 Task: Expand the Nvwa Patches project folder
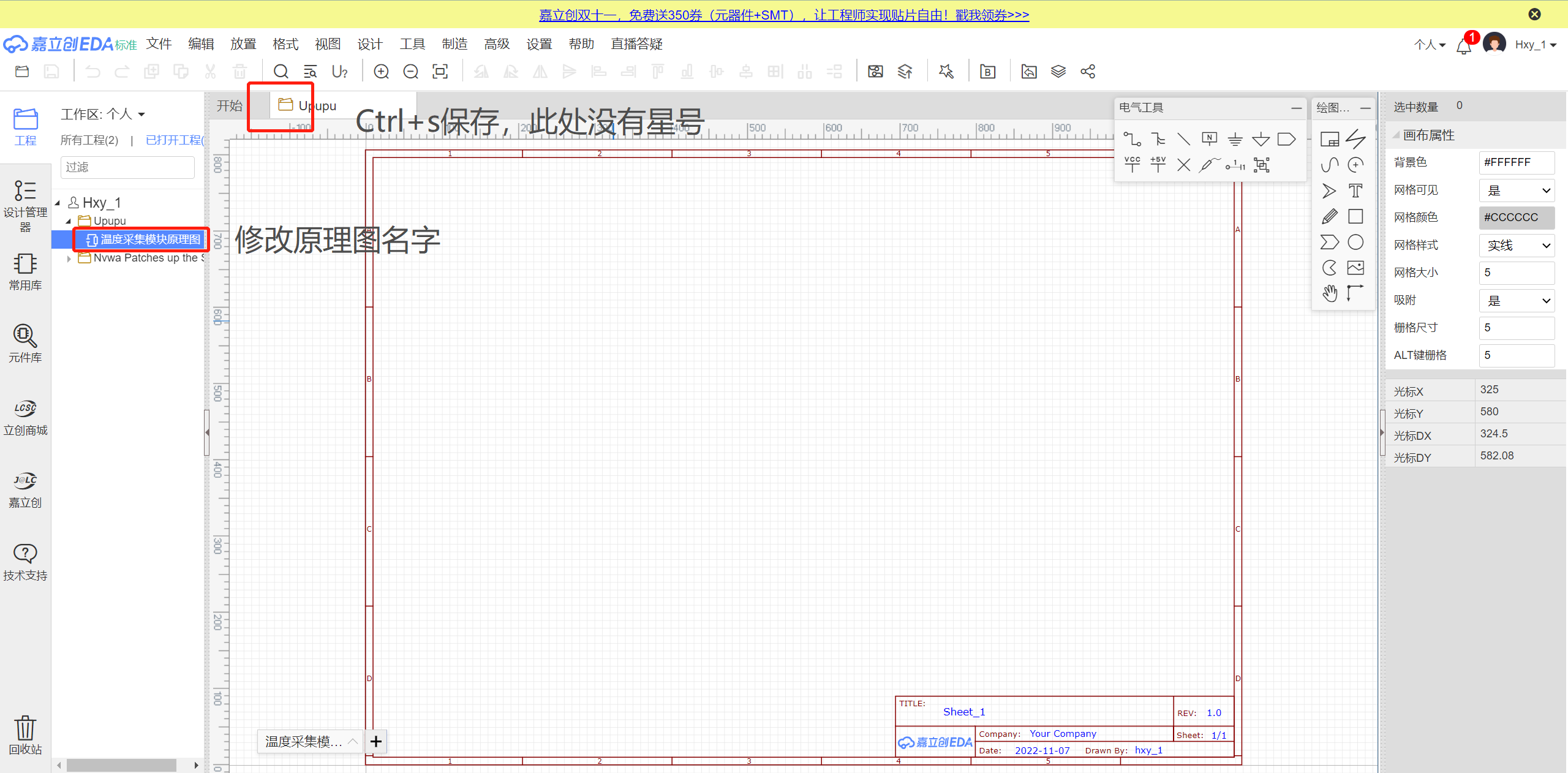coord(69,258)
